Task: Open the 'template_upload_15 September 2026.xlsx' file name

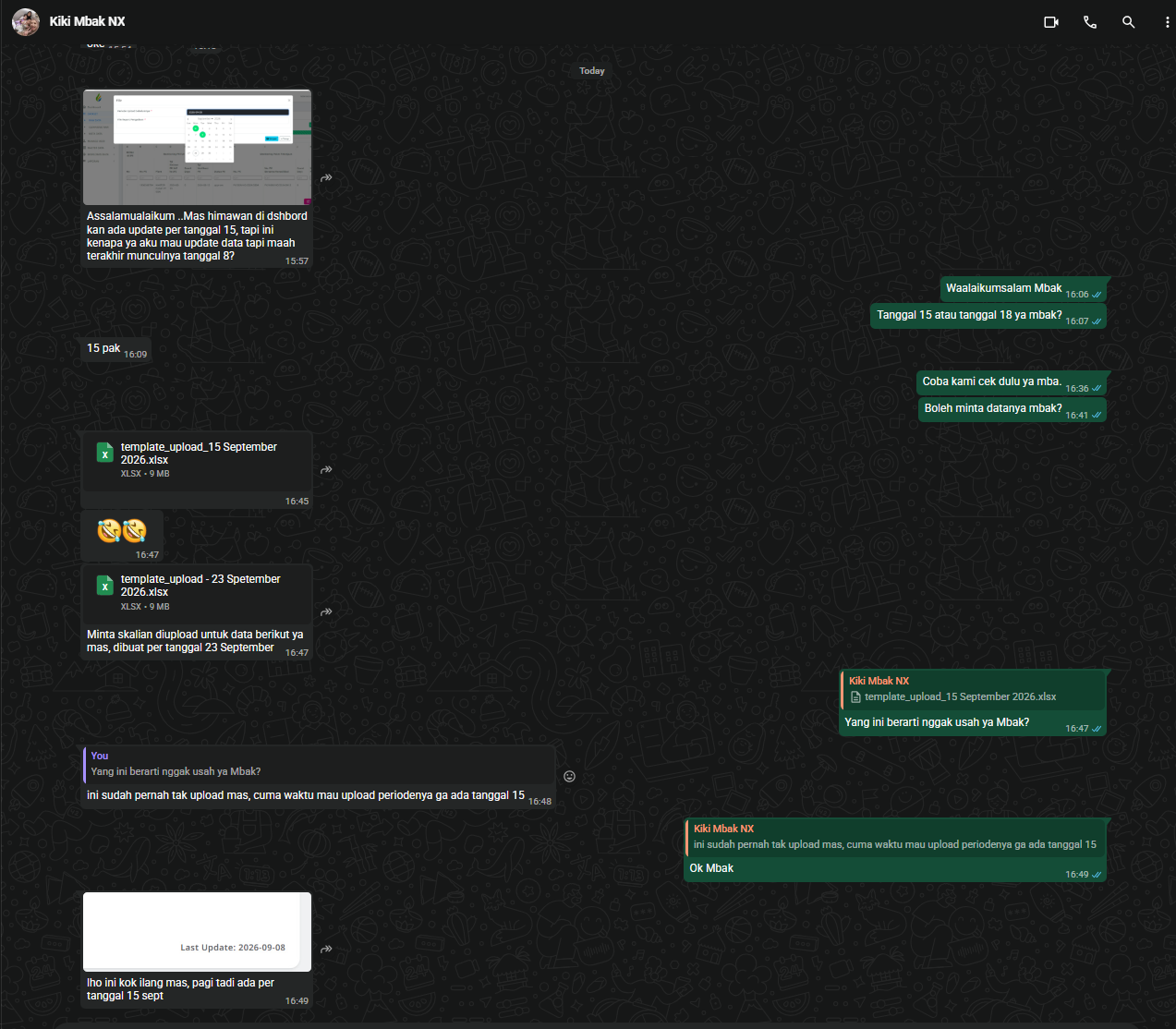Action: point(199,454)
